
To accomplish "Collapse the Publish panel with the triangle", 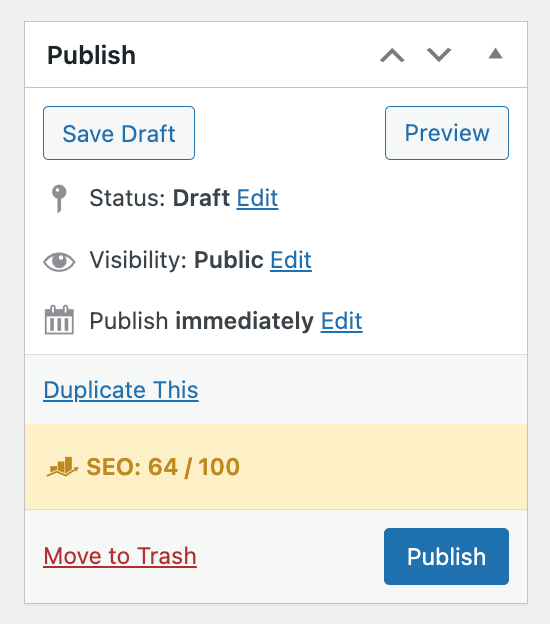I will tap(495, 54).
